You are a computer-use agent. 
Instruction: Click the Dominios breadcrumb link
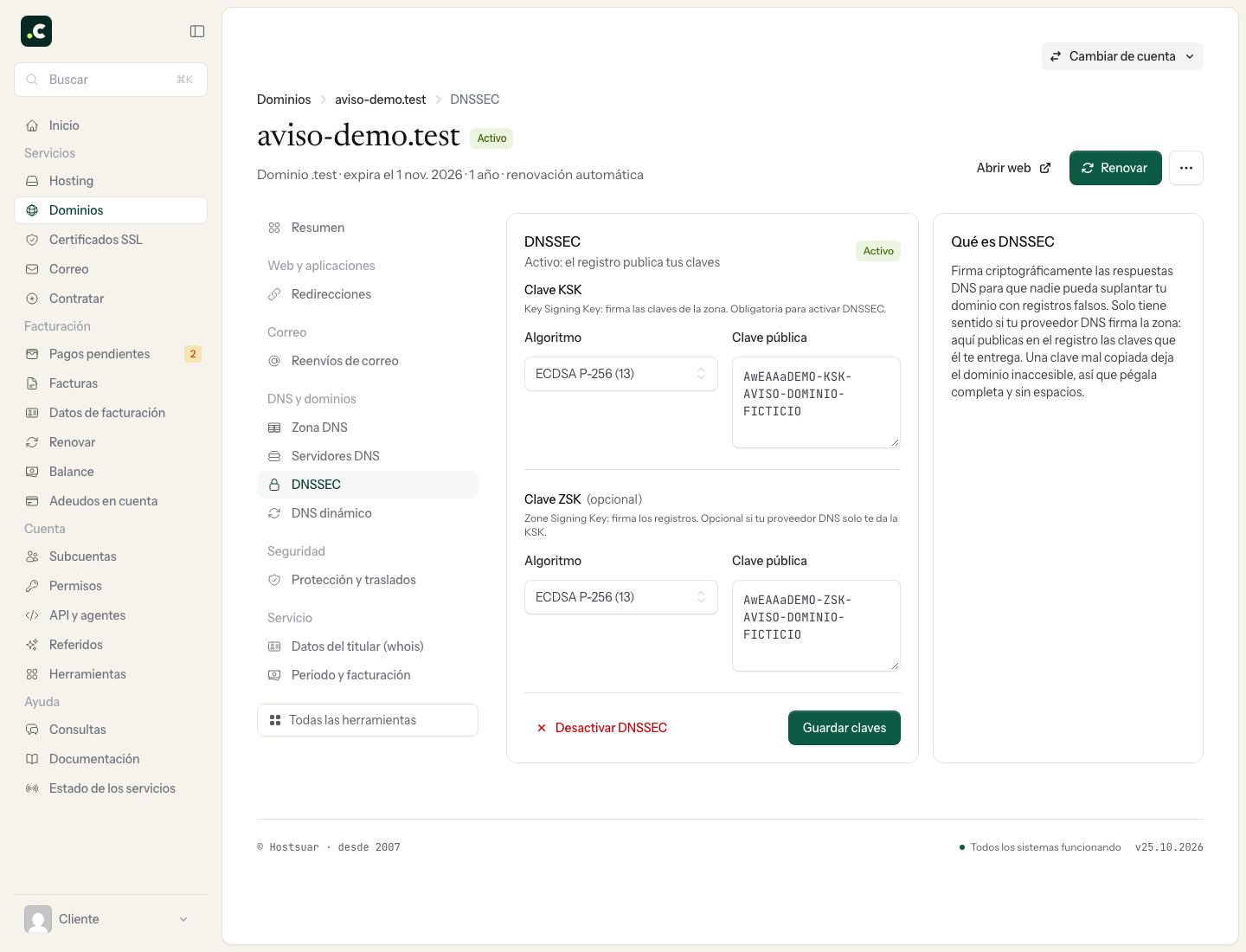click(284, 100)
